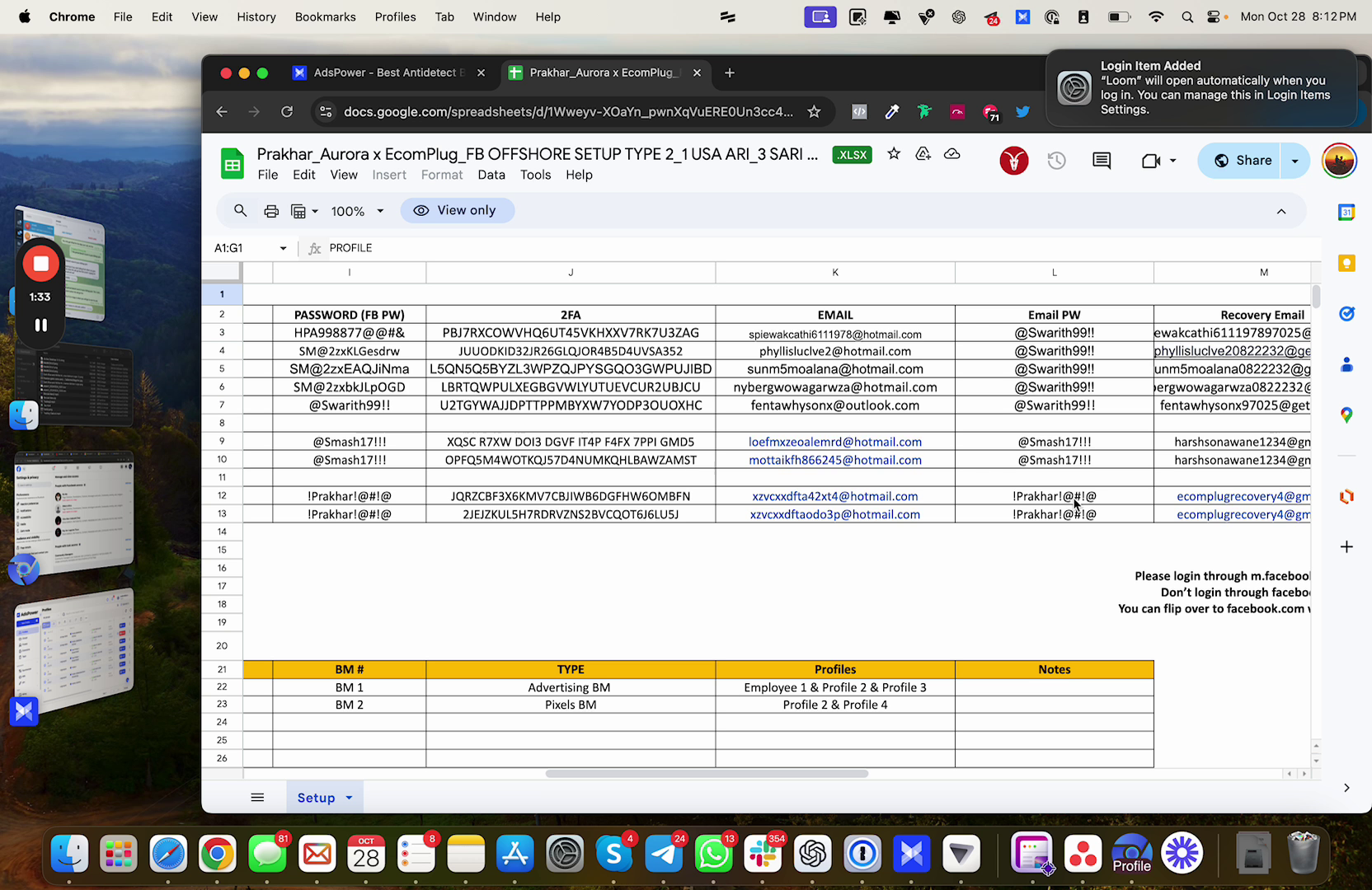This screenshot has width=1372, height=890.
Task: Pause the Loom recording
Action: point(40,325)
